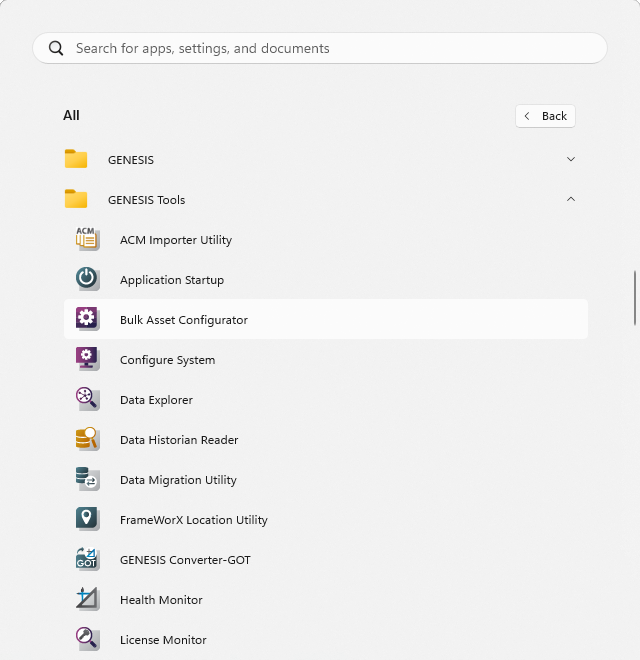The width and height of the screenshot is (640, 660).
Task: Click the Bulk Asset Configurator gear icon
Action: pyautogui.click(x=88, y=319)
